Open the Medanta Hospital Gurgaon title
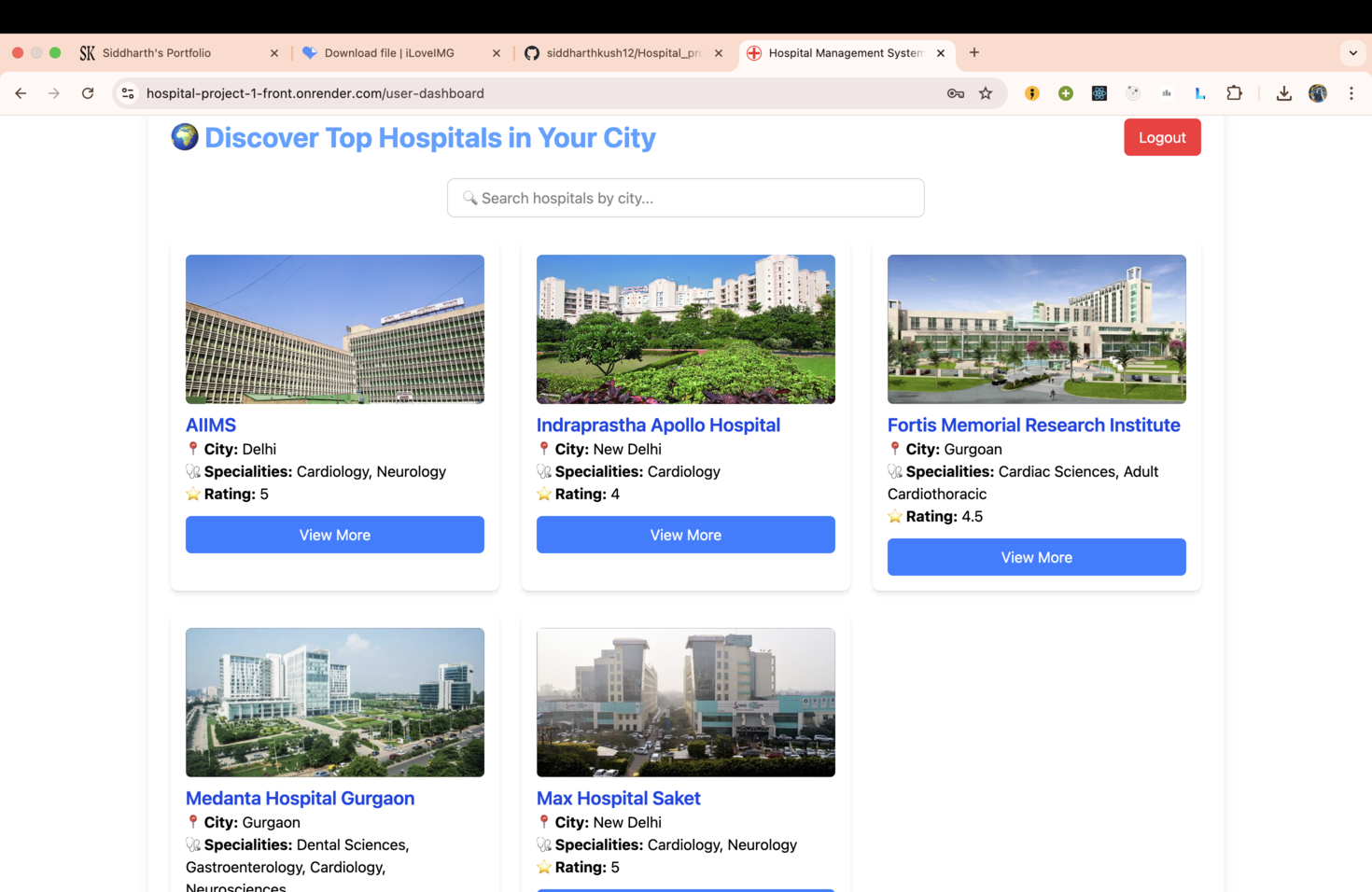Viewport: 1372px width, 892px height. (300, 798)
